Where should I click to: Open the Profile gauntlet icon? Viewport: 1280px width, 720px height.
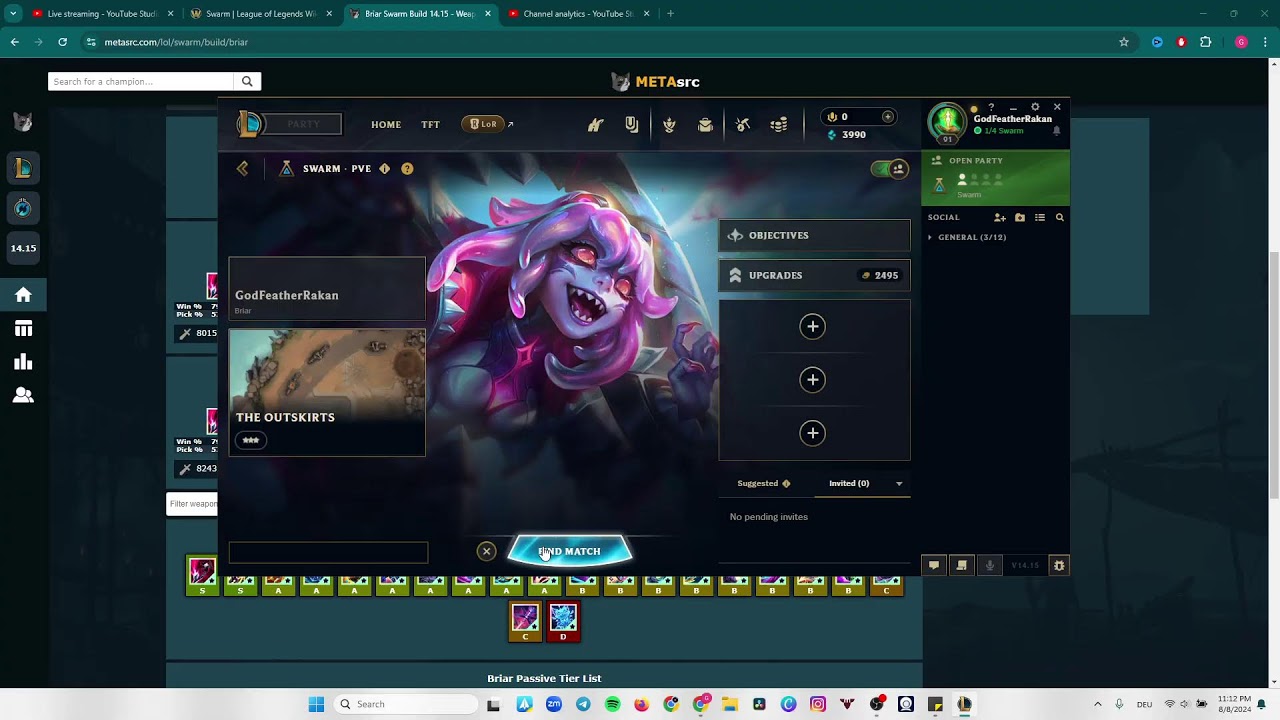point(596,125)
